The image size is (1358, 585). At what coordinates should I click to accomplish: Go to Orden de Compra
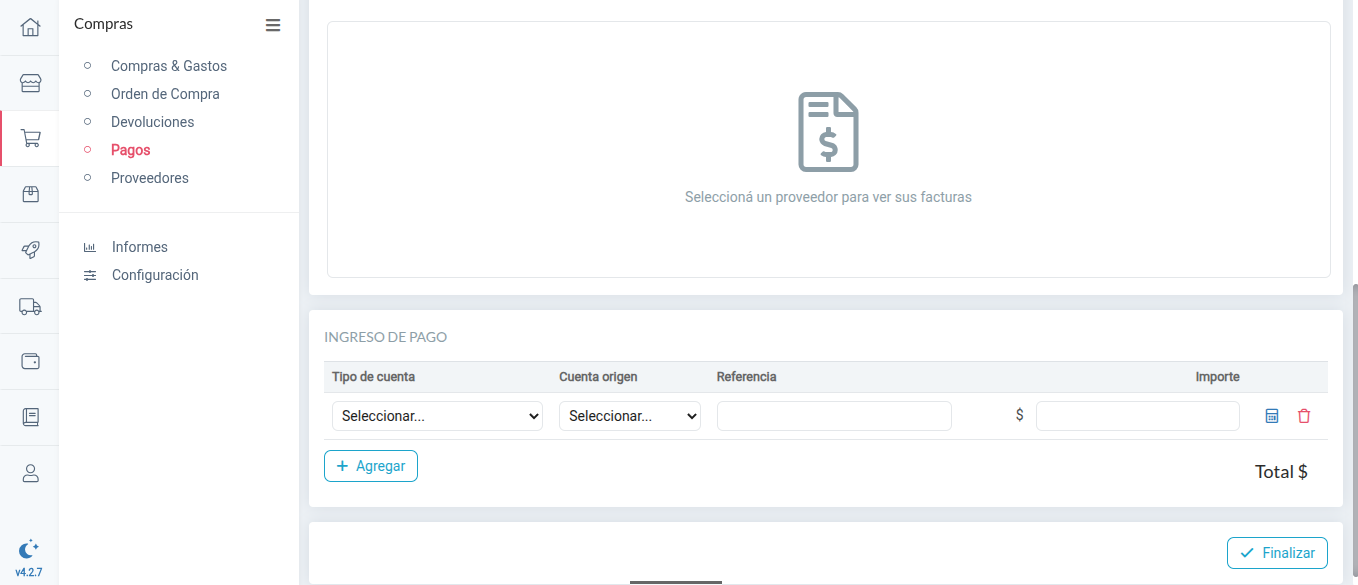pos(164,93)
